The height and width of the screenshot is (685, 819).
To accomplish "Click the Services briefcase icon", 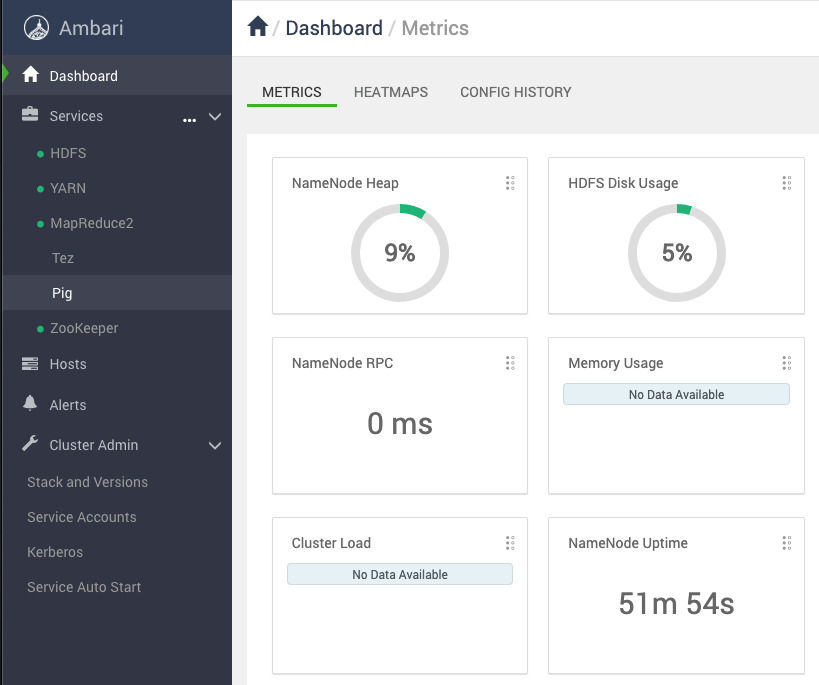I will point(30,116).
